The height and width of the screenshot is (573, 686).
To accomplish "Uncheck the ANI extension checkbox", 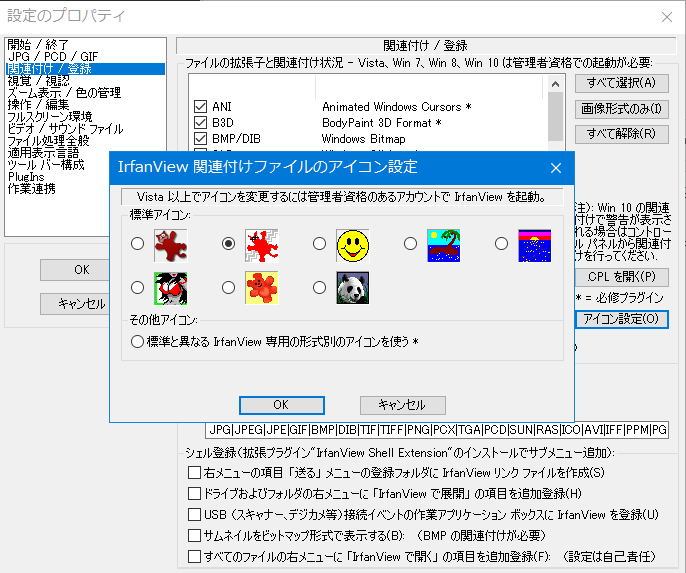I will tap(200, 106).
